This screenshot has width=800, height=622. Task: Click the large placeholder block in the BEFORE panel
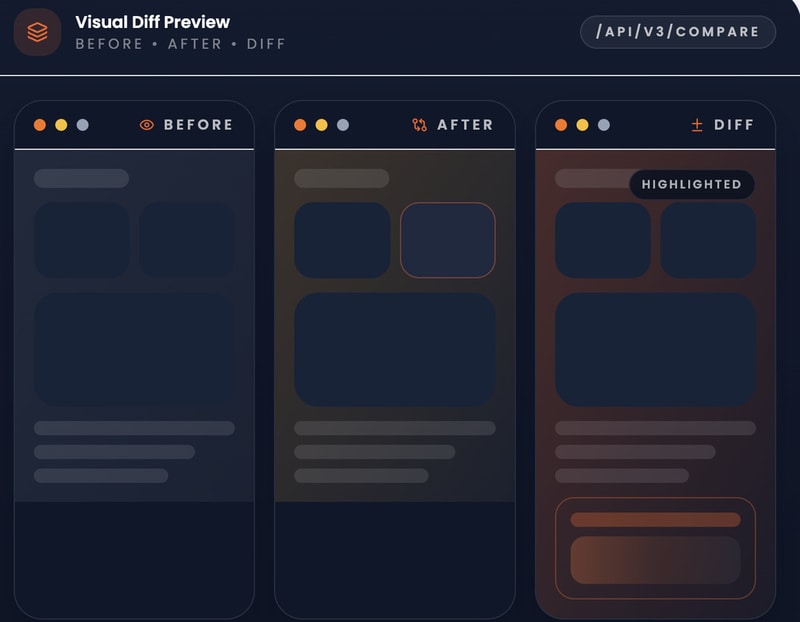(x=134, y=350)
